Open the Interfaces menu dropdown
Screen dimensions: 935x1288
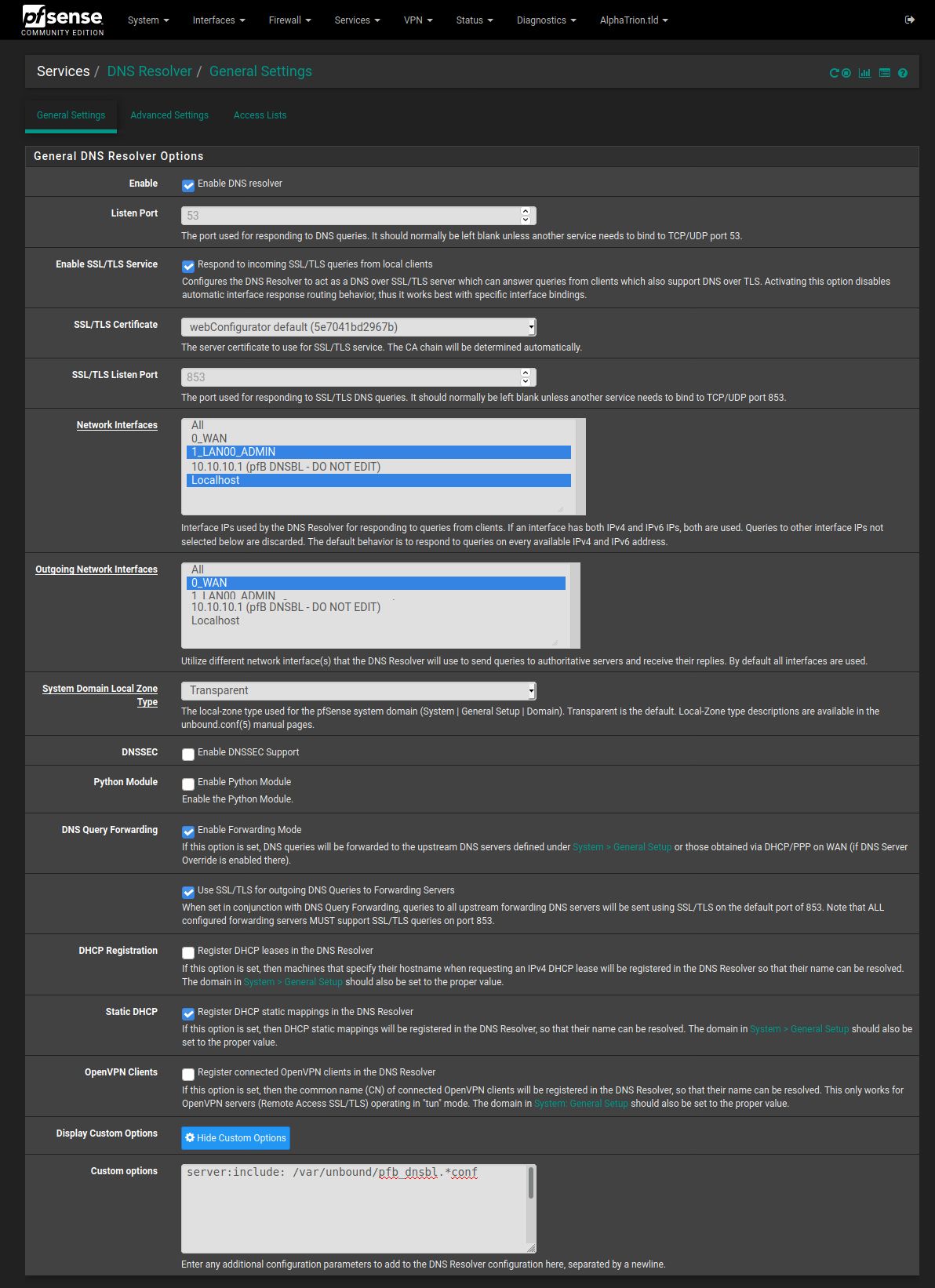point(219,20)
